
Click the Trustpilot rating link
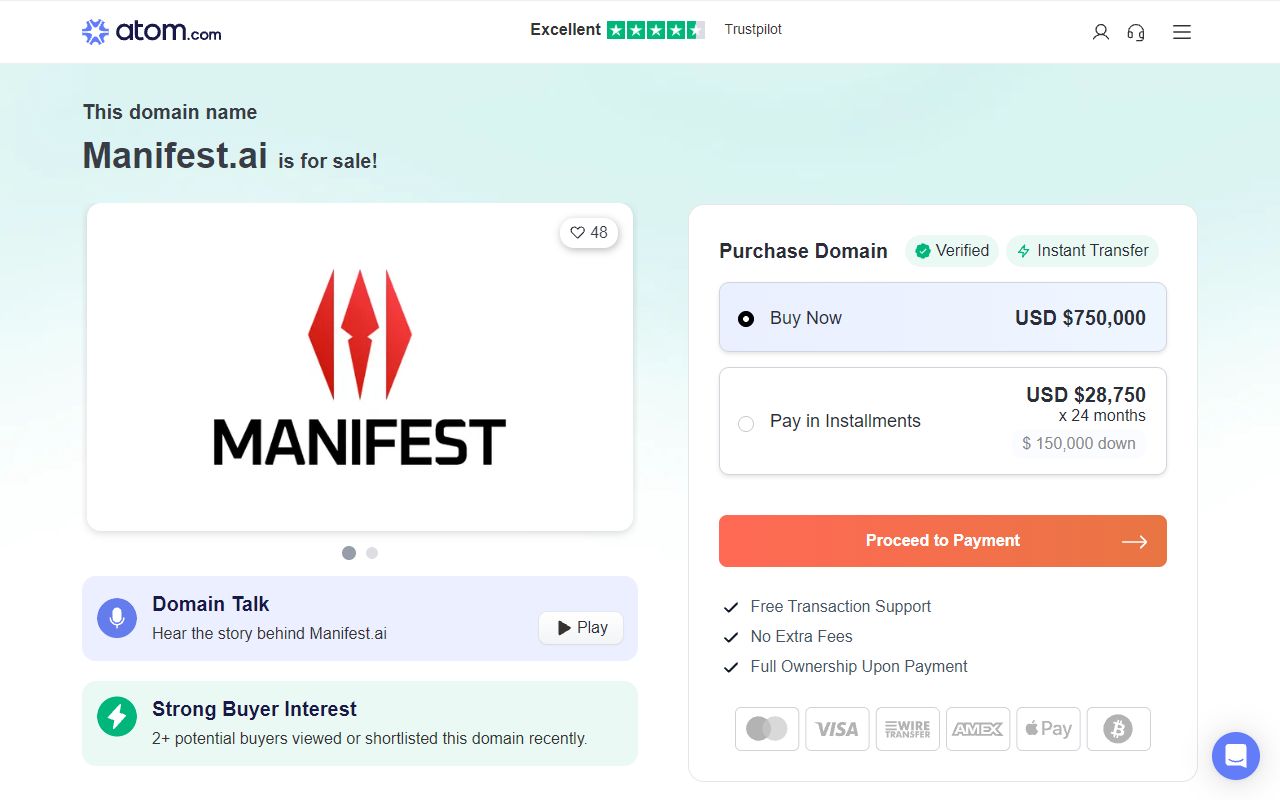[x=753, y=29]
